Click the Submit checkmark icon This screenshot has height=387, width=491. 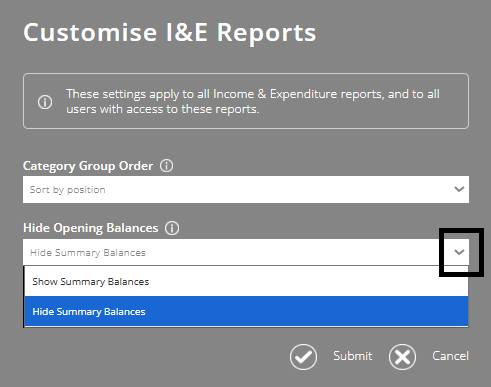[303, 357]
